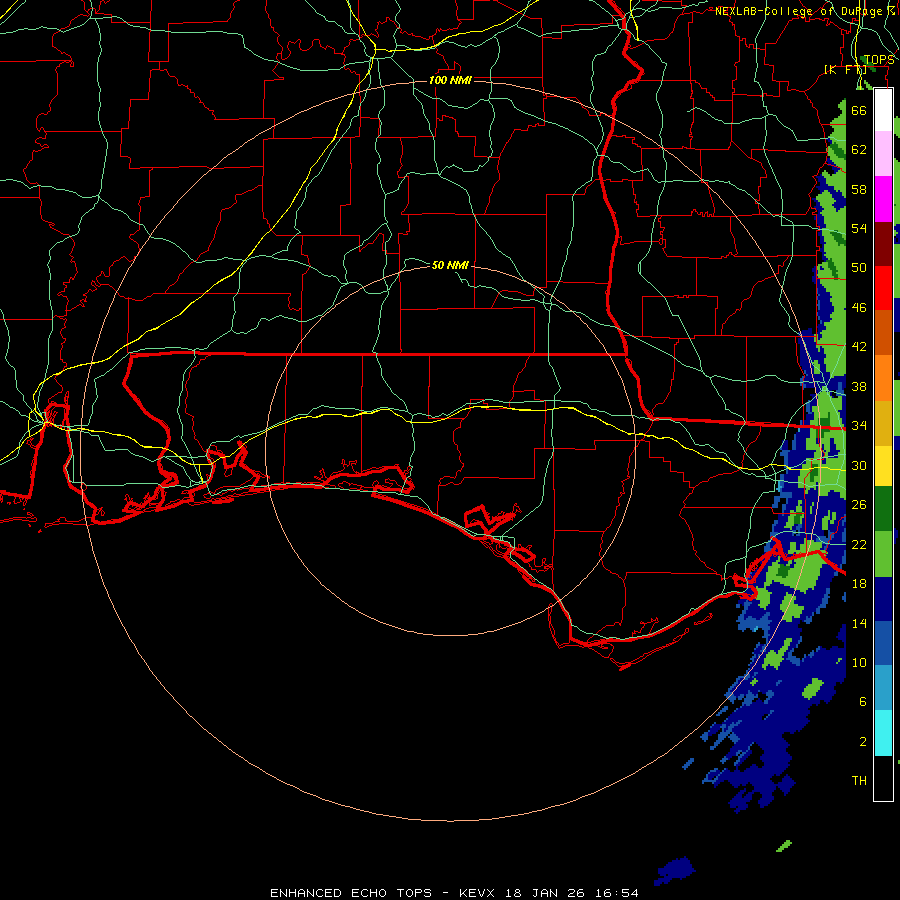900x900 pixels.
Task: Click the dark red legend swatch
Action: (883, 244)
